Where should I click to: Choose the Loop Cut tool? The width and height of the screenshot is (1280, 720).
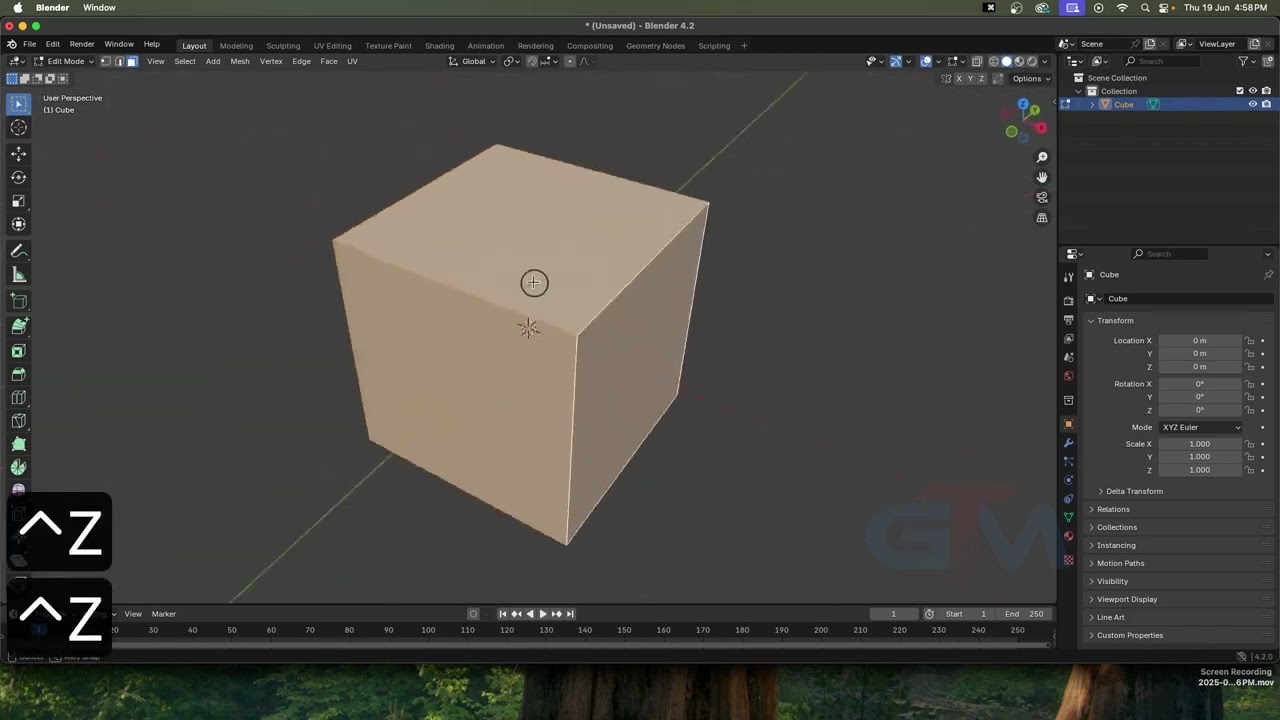(18, 398)
